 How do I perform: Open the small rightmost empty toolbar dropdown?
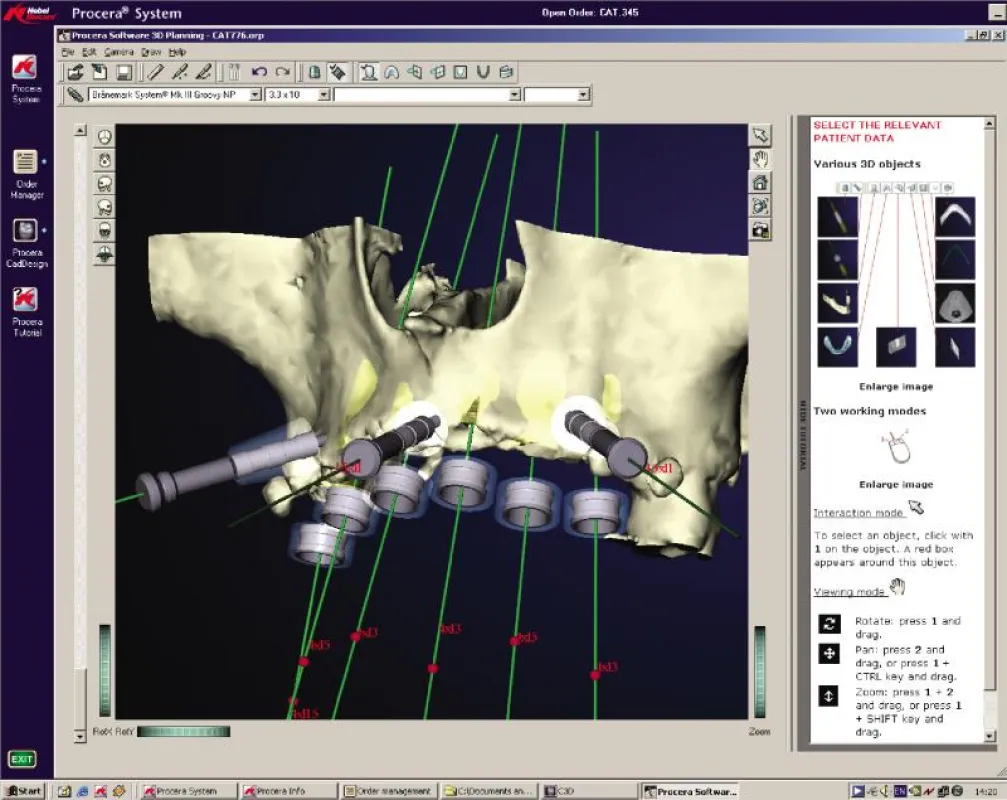click(x=583, y=95)
